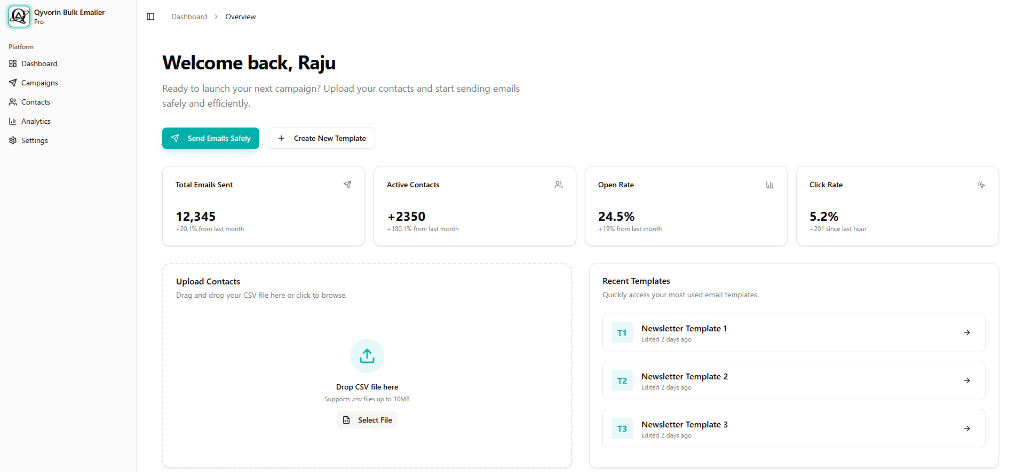This screenshot has width=1024, height=472.
Task: Click the paper plane icon in Send Emails Safely
Action: coord(175,138)
